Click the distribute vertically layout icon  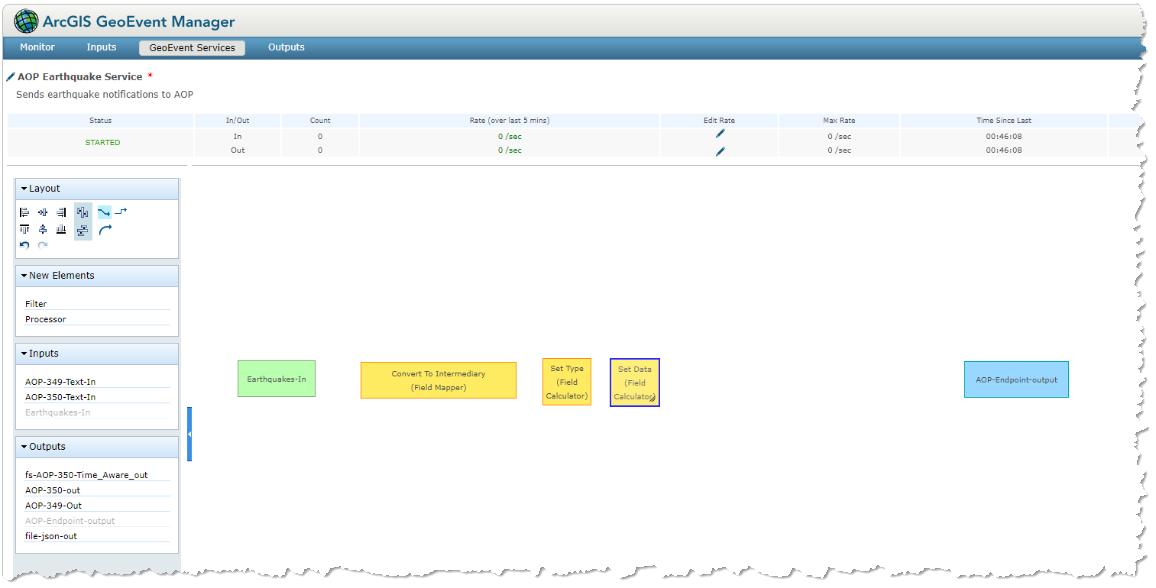tap(83, 231)
